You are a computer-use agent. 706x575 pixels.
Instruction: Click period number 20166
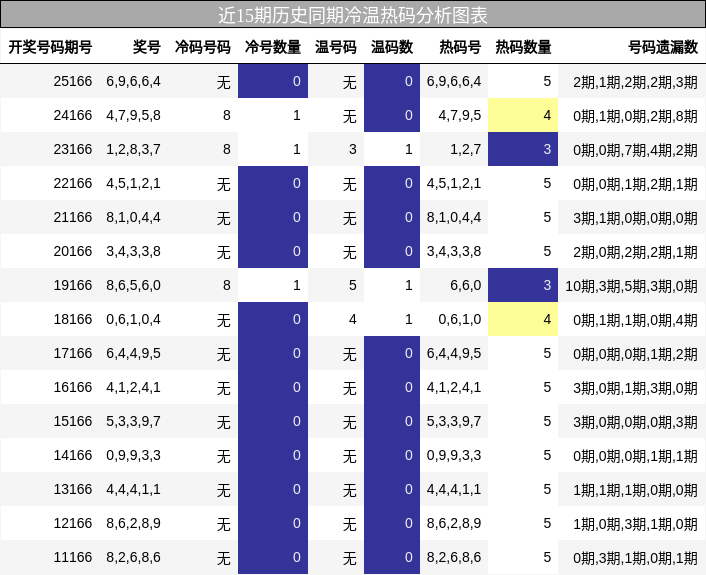click(x=72, y=251)
